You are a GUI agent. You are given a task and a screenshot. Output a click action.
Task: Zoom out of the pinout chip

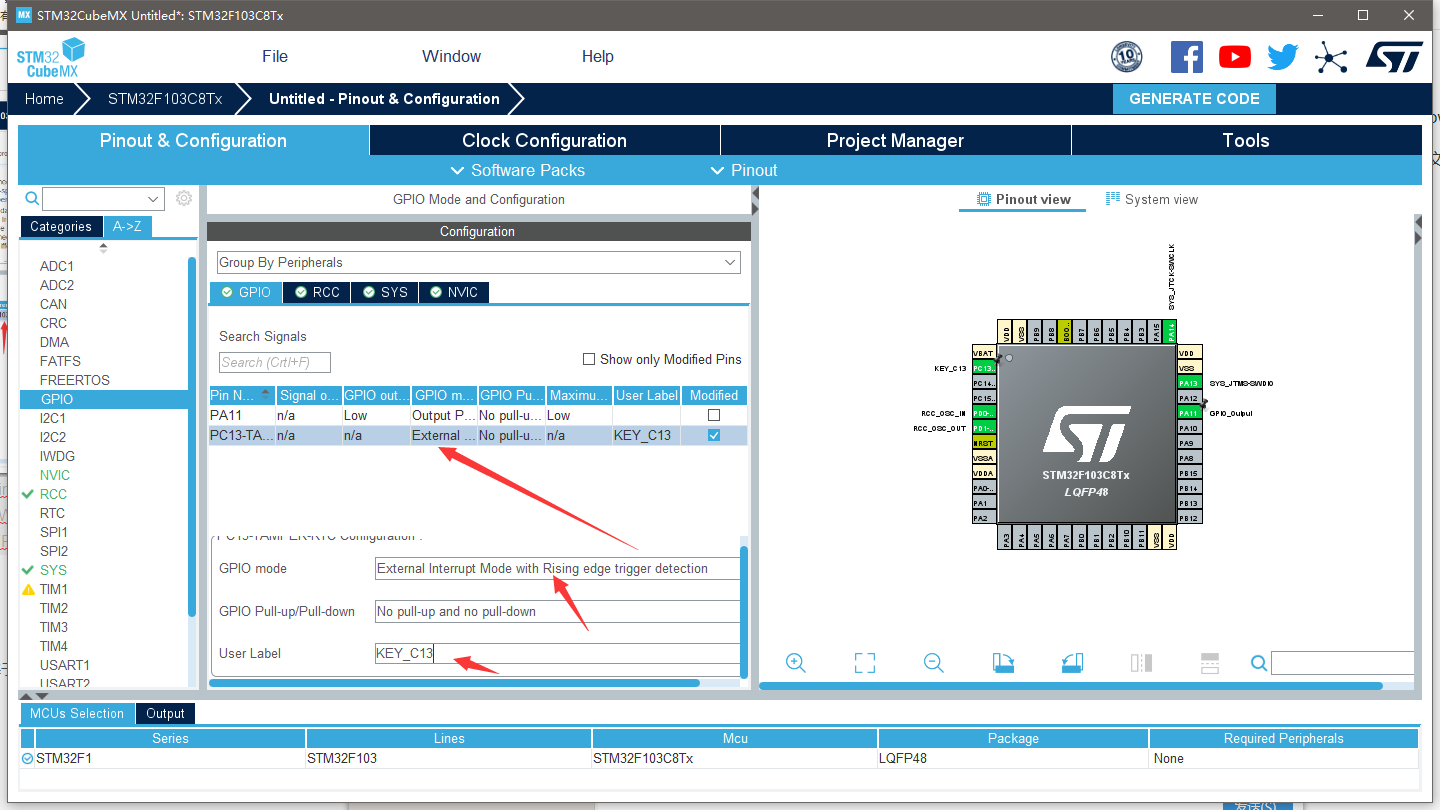(x=934, y=663)
